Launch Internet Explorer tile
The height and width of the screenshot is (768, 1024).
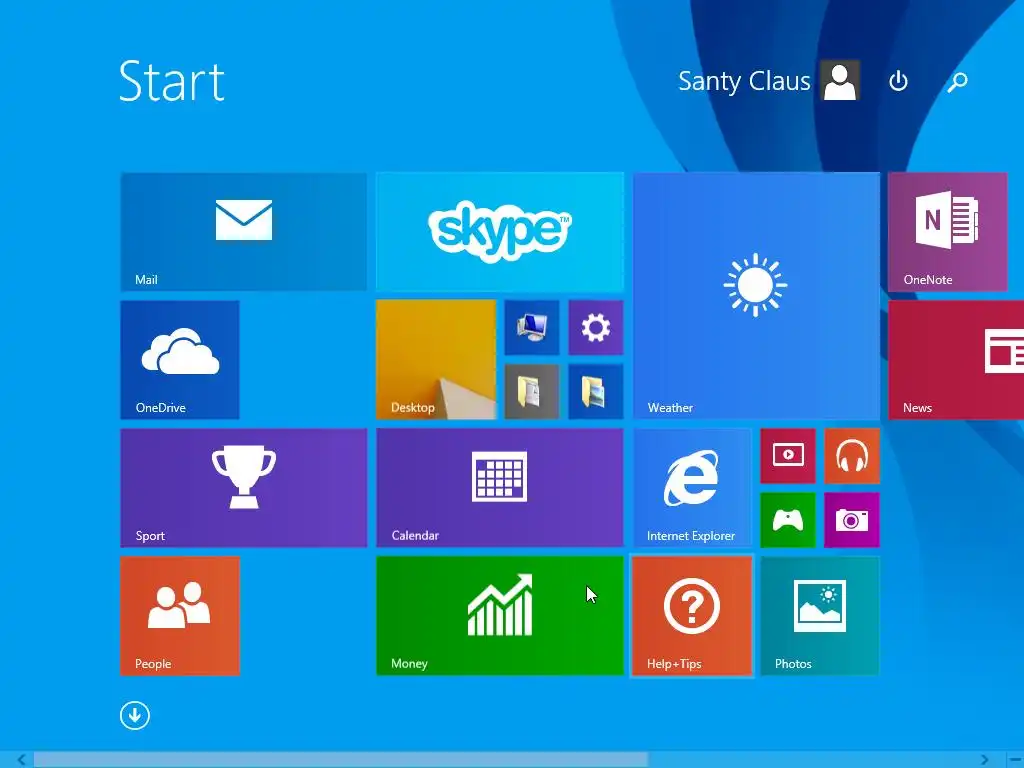692,488
